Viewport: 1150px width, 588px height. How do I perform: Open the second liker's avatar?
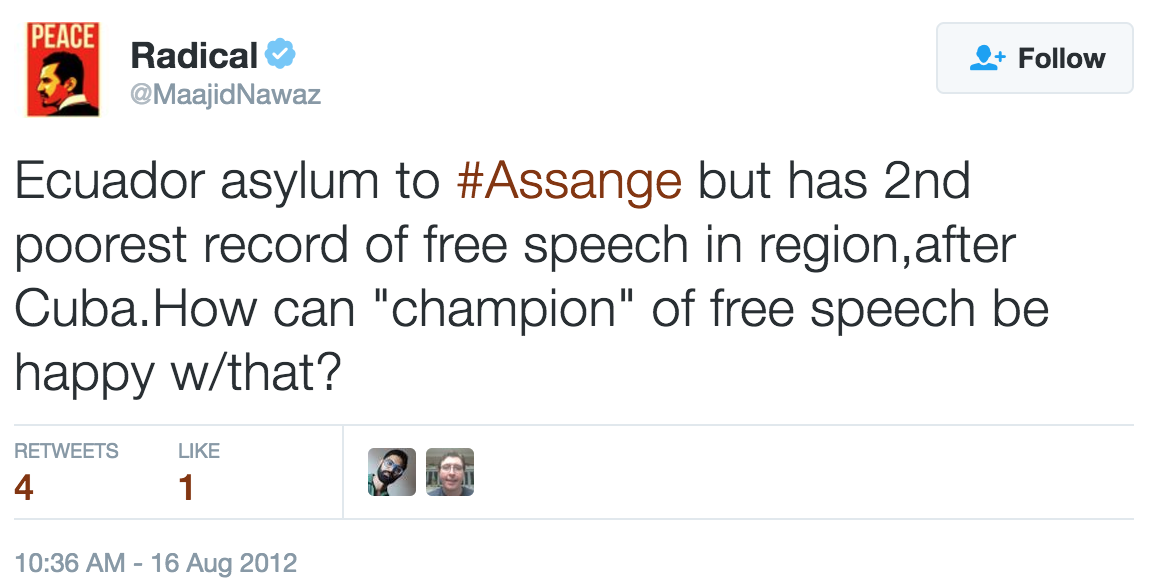[450, 472]
